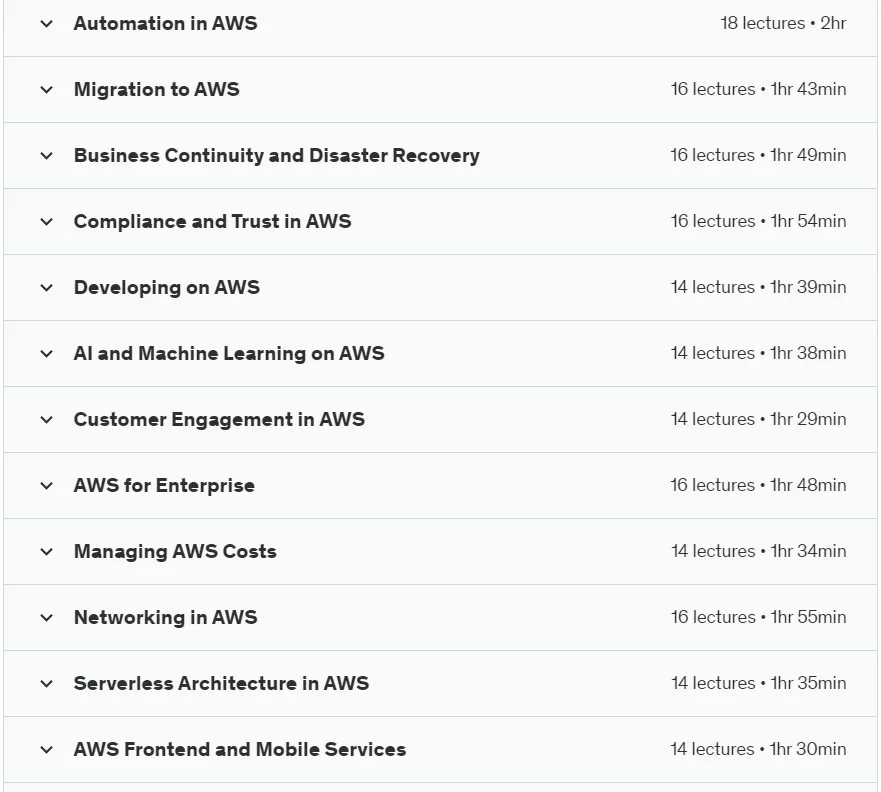This screenshot has width=881, height=792.
Task: Click the '16 lectures • 1hr 48min' text
Action: pos(759,485)
